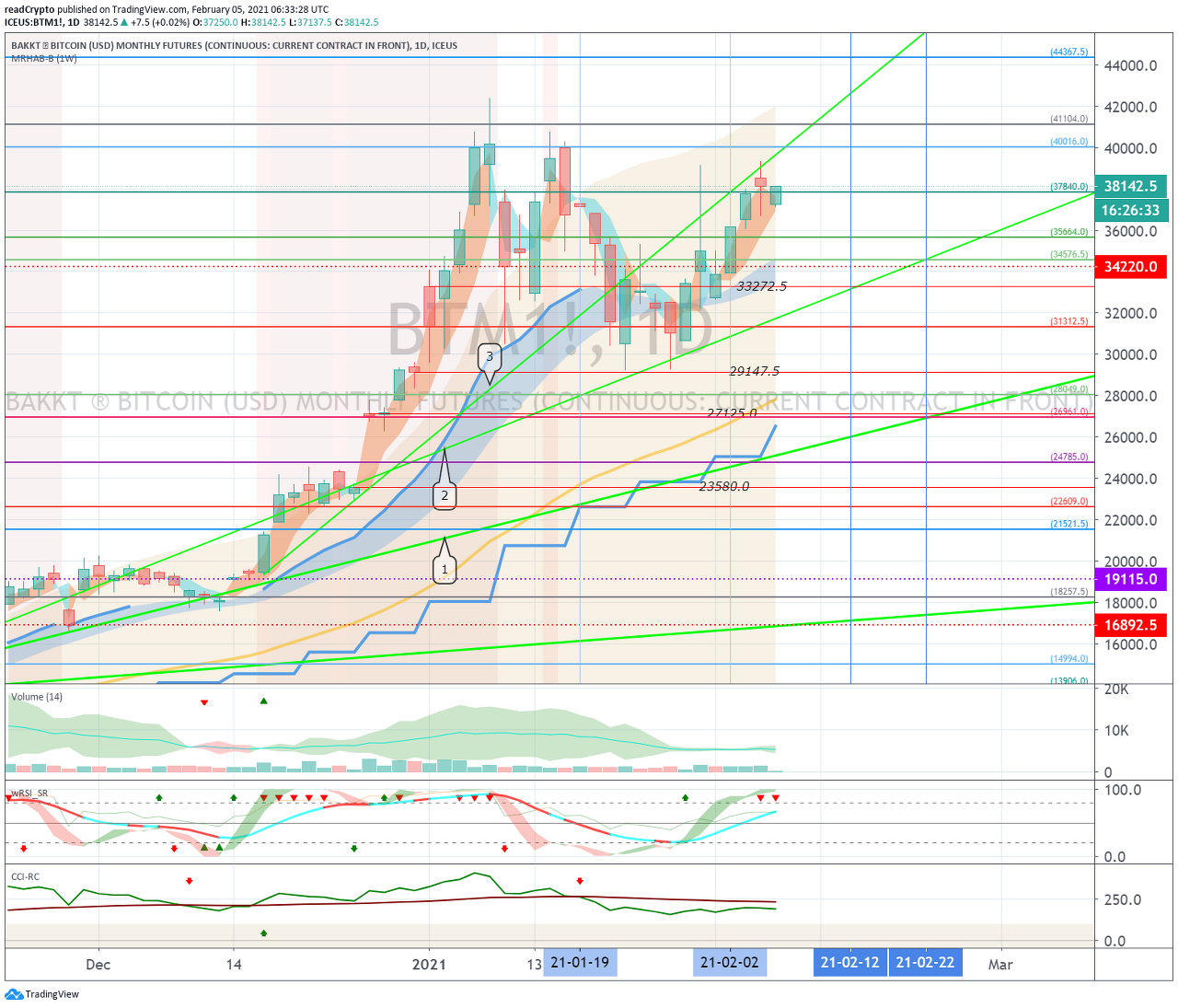Screen dimensions: 1178x1008
Task: Click the MRHAB-B (1W) indicator label
Action: click(44, 58)
